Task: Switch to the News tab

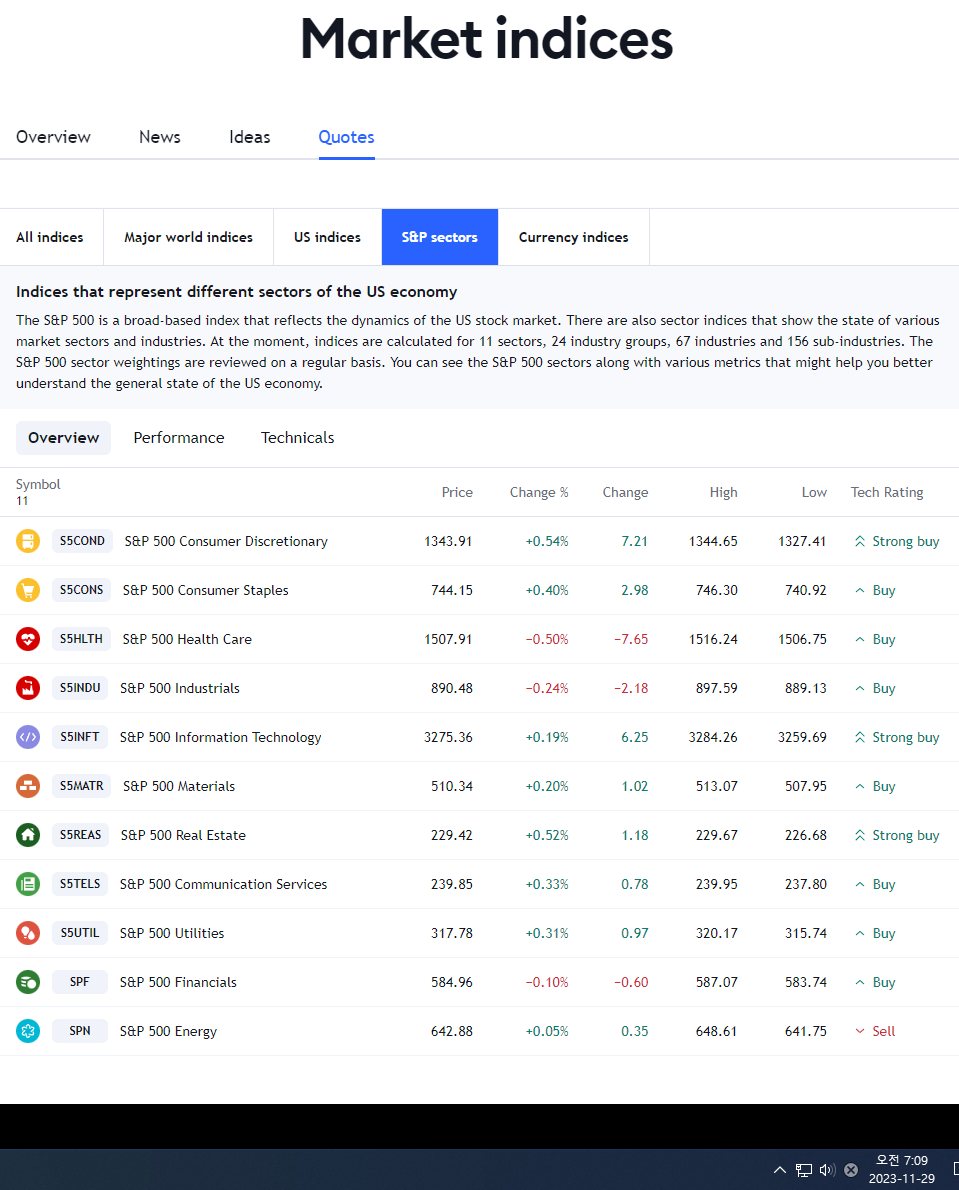Action: pos(159,137)
